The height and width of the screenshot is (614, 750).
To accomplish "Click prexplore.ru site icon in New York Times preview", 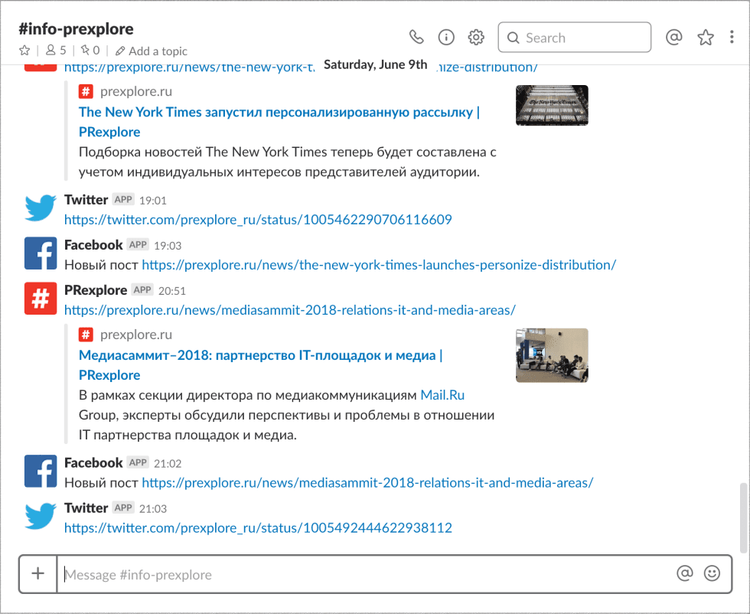I will coord(86,91).
